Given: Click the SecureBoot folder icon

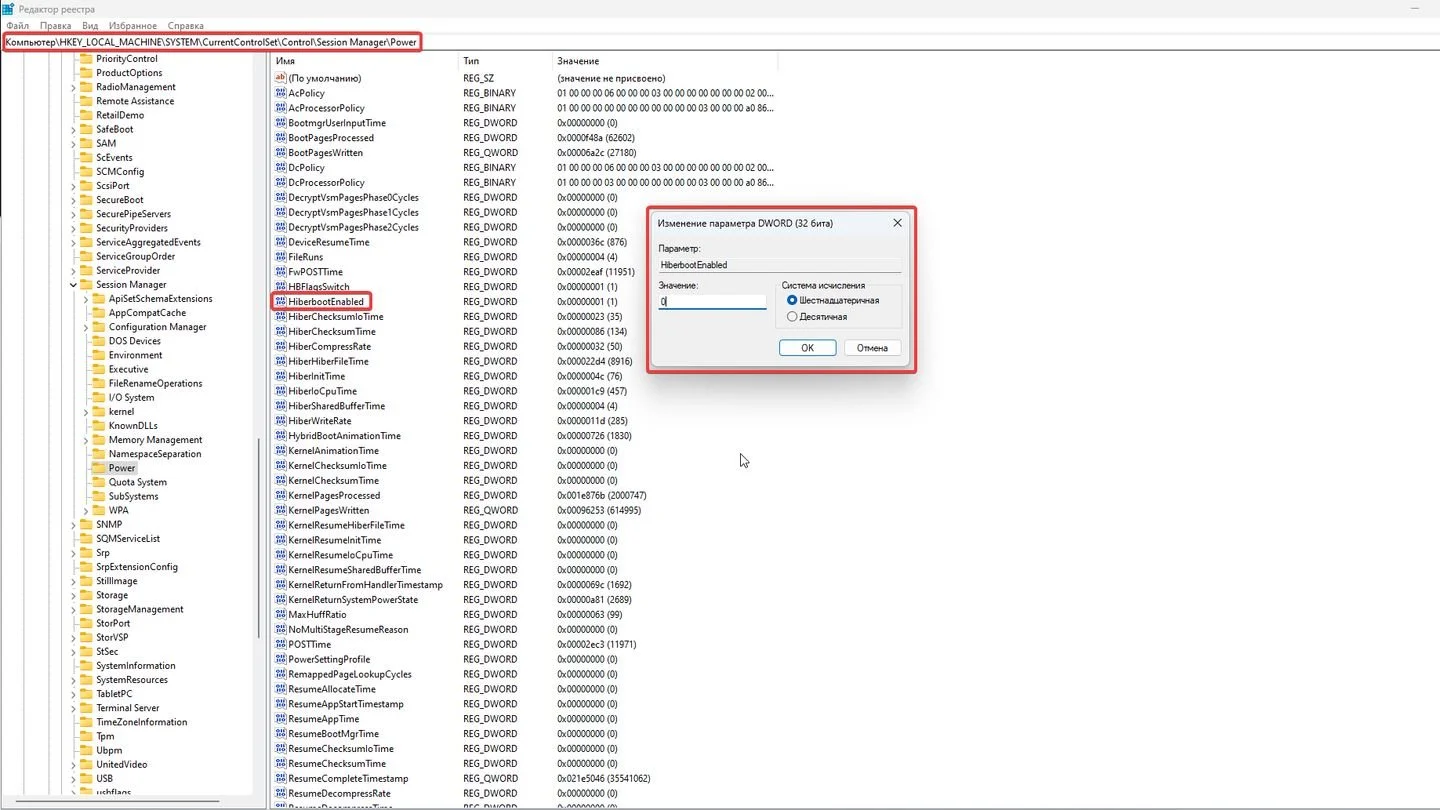Looking at the screenshot, I should 86,200.
